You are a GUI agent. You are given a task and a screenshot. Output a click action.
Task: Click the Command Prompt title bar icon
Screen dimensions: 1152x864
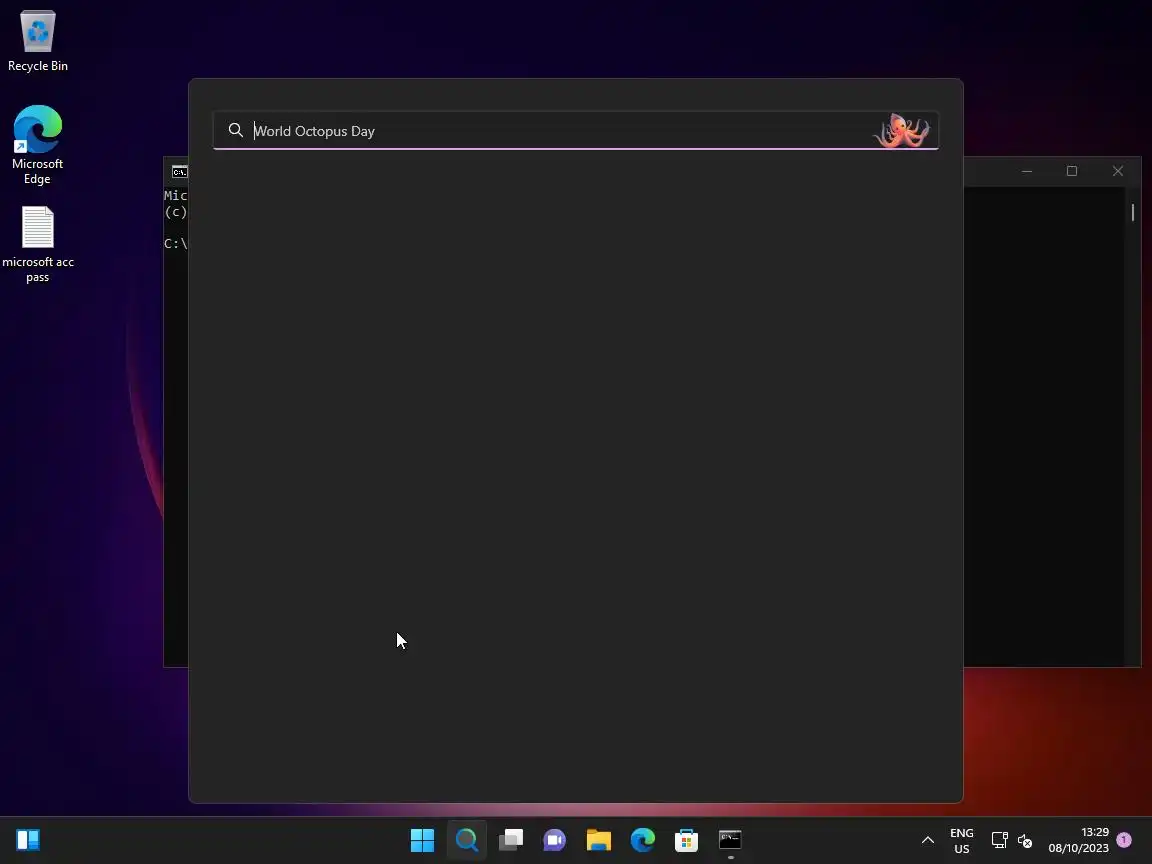pyautogui.click(x=179, y=172)
